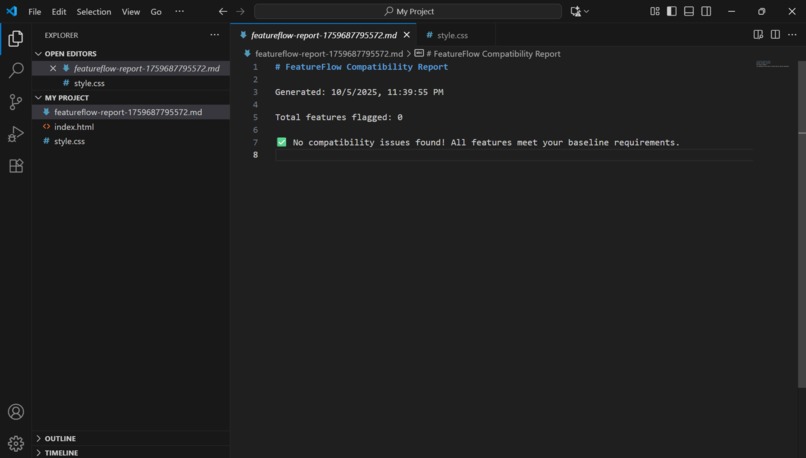Click breadcrumb FeatureFlow Compatibility Report heading
Viewport: 806px width, 458px height.
tap(493, 53)
